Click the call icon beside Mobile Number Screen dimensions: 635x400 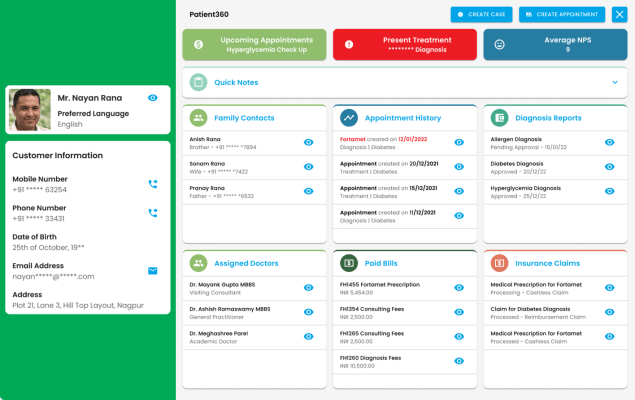(153, 184)
